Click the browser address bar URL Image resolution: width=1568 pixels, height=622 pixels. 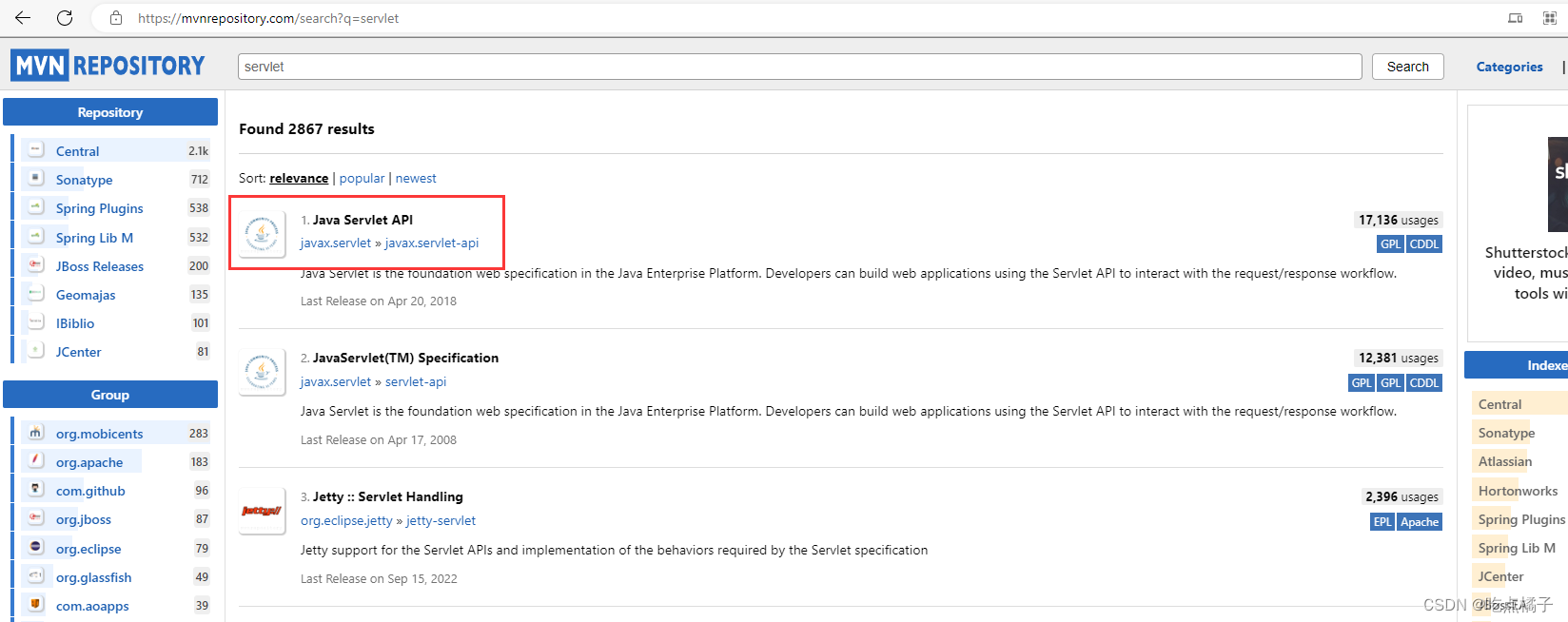coord(268,18)
